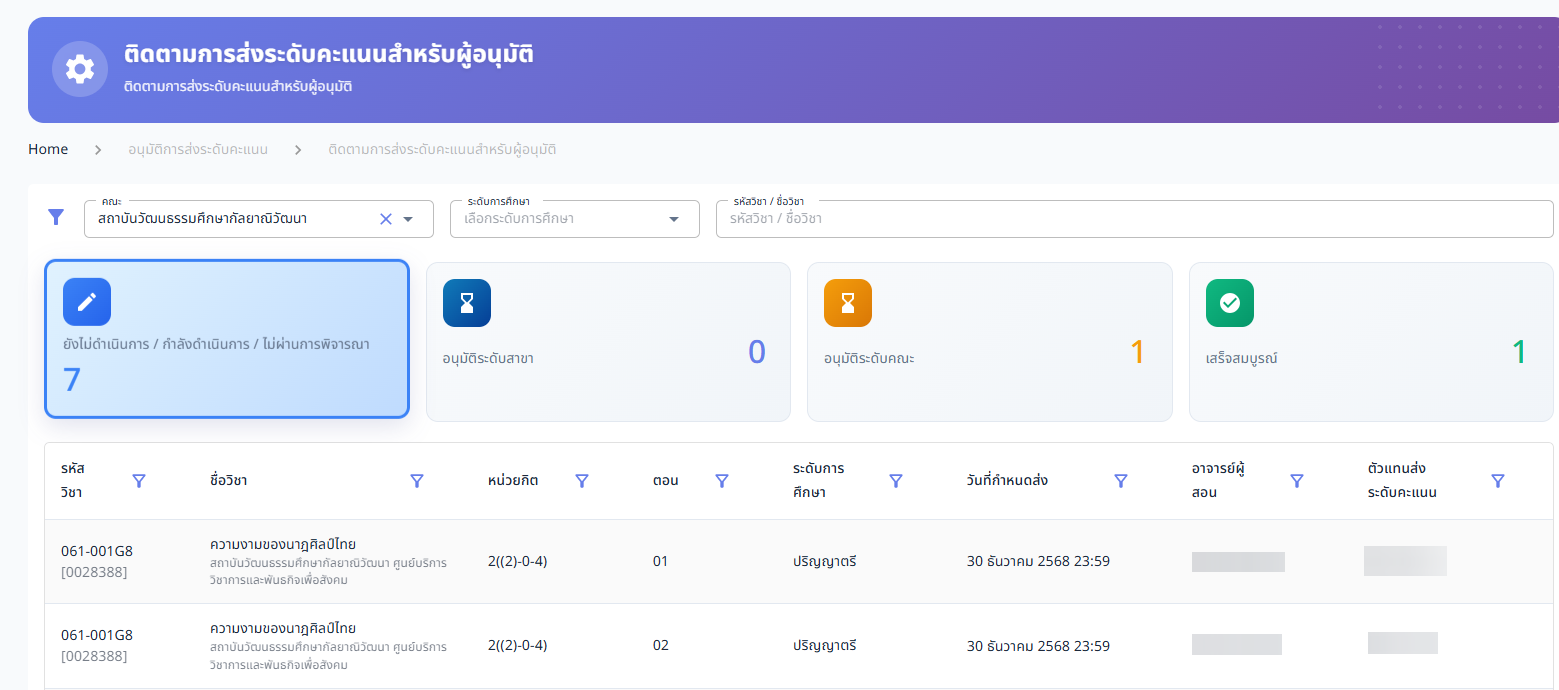
Task: Open the ชื่อวิชา column filter icon
Action: 417,481
